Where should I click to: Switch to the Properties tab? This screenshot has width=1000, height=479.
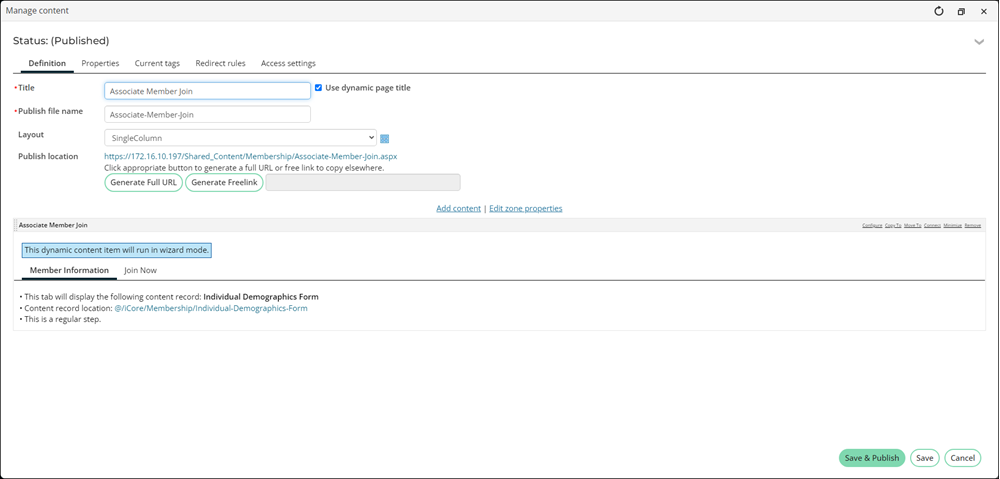coord(100,63)
